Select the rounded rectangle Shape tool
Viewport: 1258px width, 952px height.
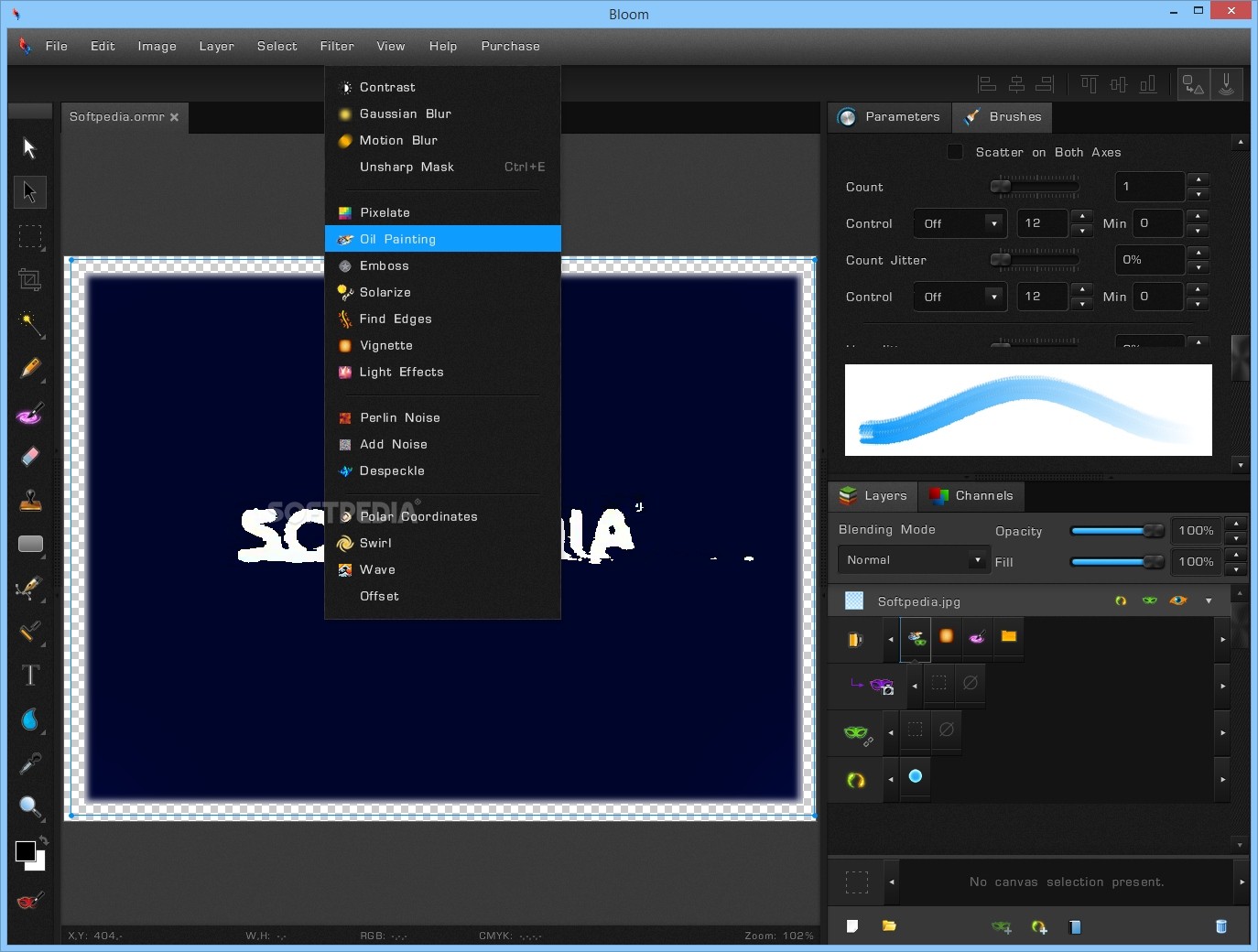(x=30, y=545)
